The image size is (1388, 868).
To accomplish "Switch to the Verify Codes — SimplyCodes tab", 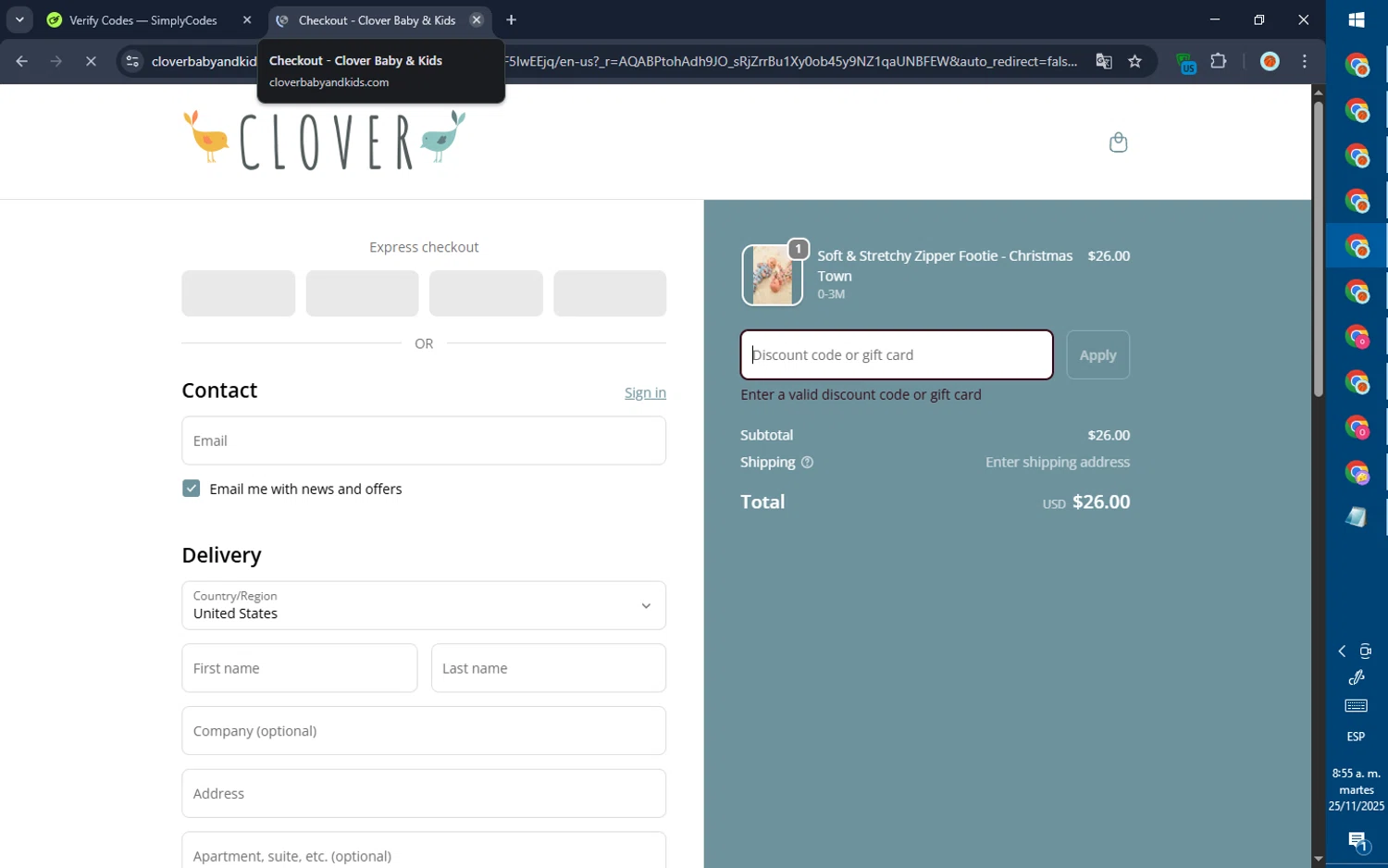I will pos(143,19).
